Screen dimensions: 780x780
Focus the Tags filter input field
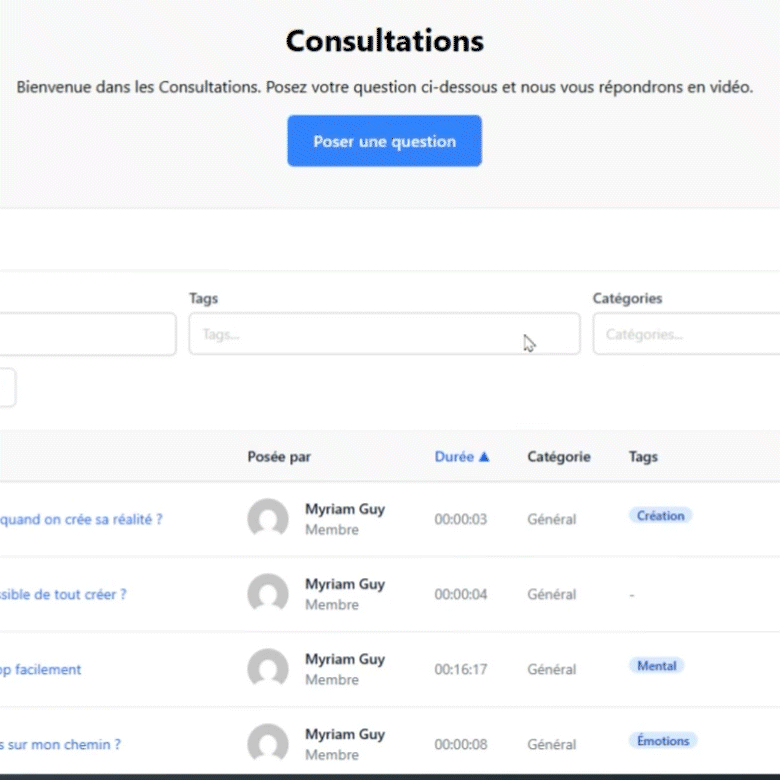(x=384, y=334)
